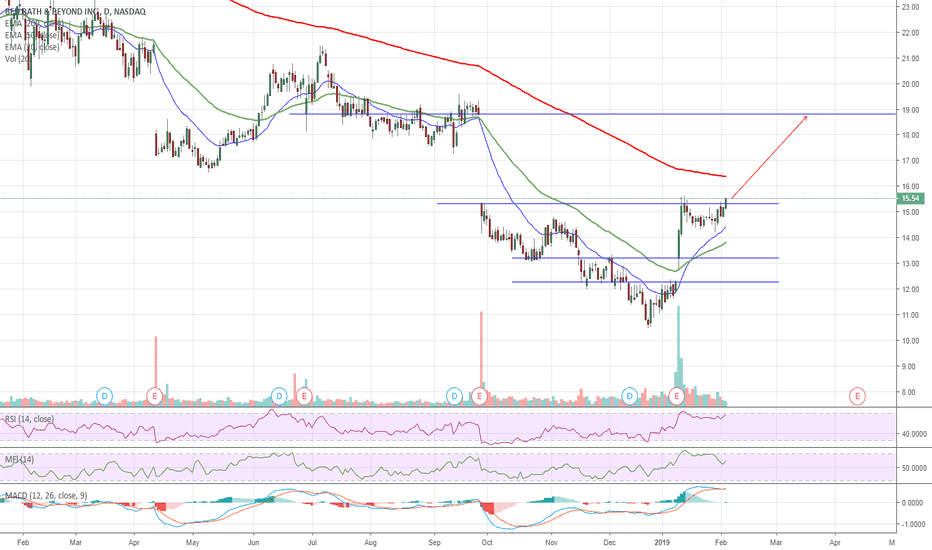932x550 pixels.
Task: Click the Apr label following 2019
Action: coord(835,542)
